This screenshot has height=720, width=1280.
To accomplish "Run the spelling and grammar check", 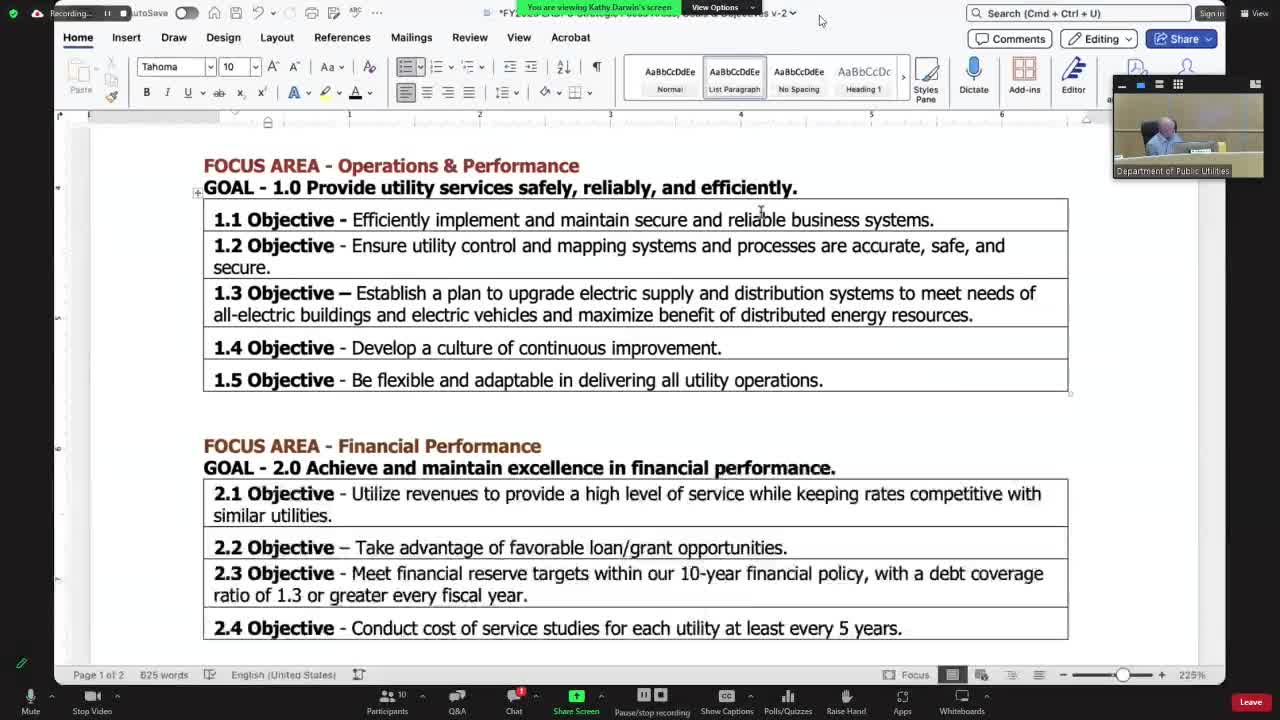I will click(x=356, y=13).
